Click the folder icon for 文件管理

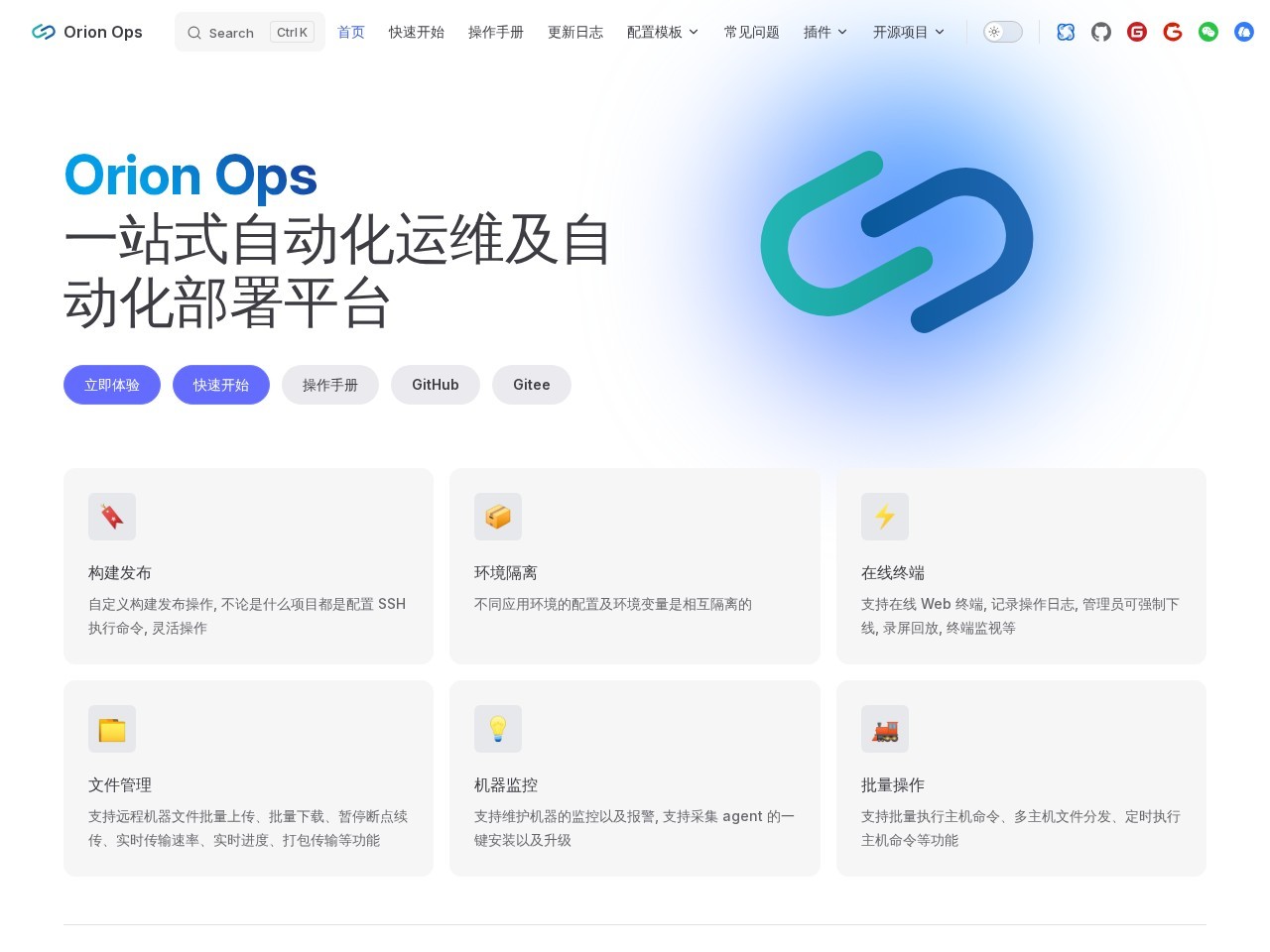[x=112, y=729]
